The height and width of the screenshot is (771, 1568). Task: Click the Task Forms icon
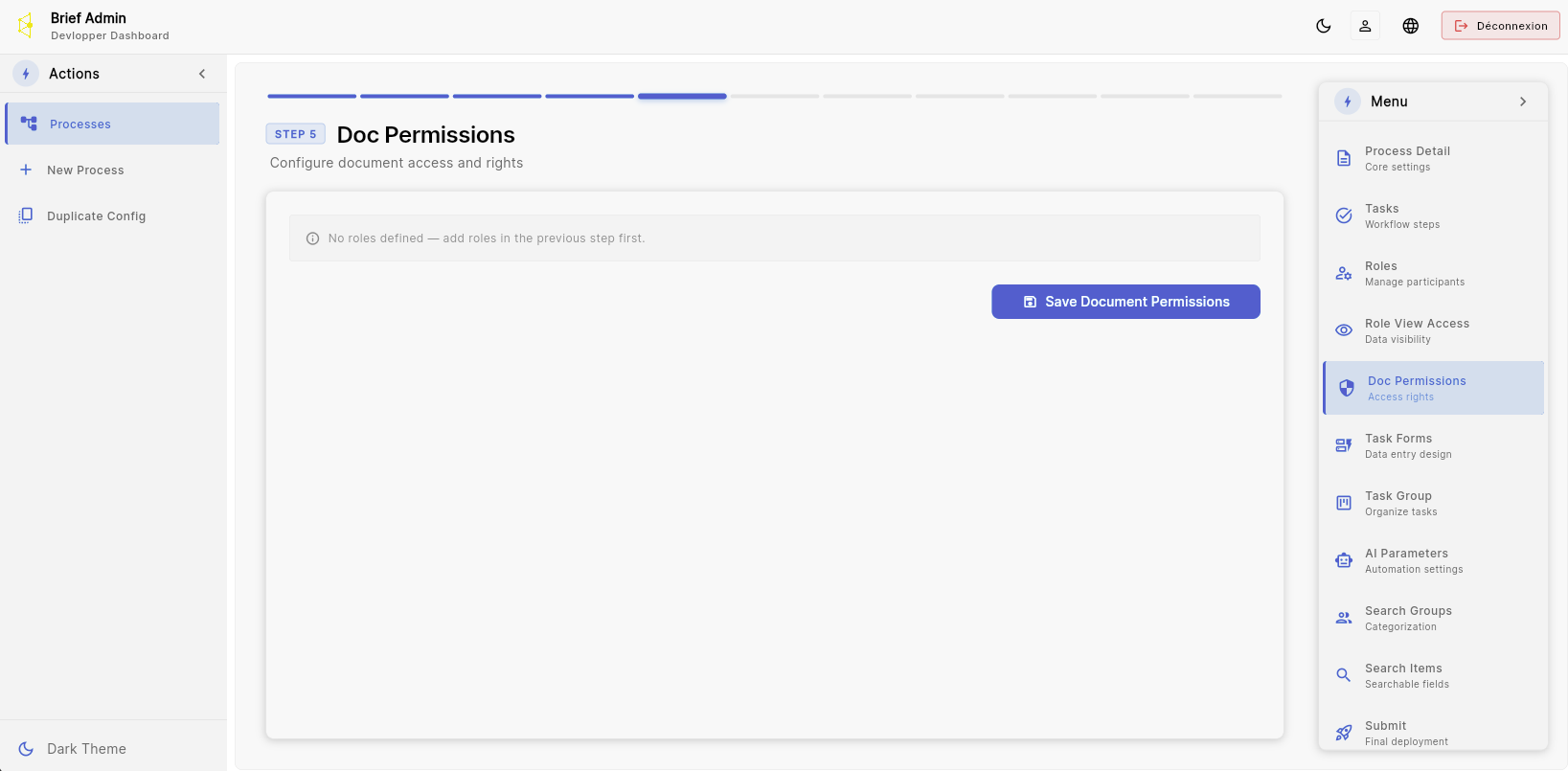1344,445
